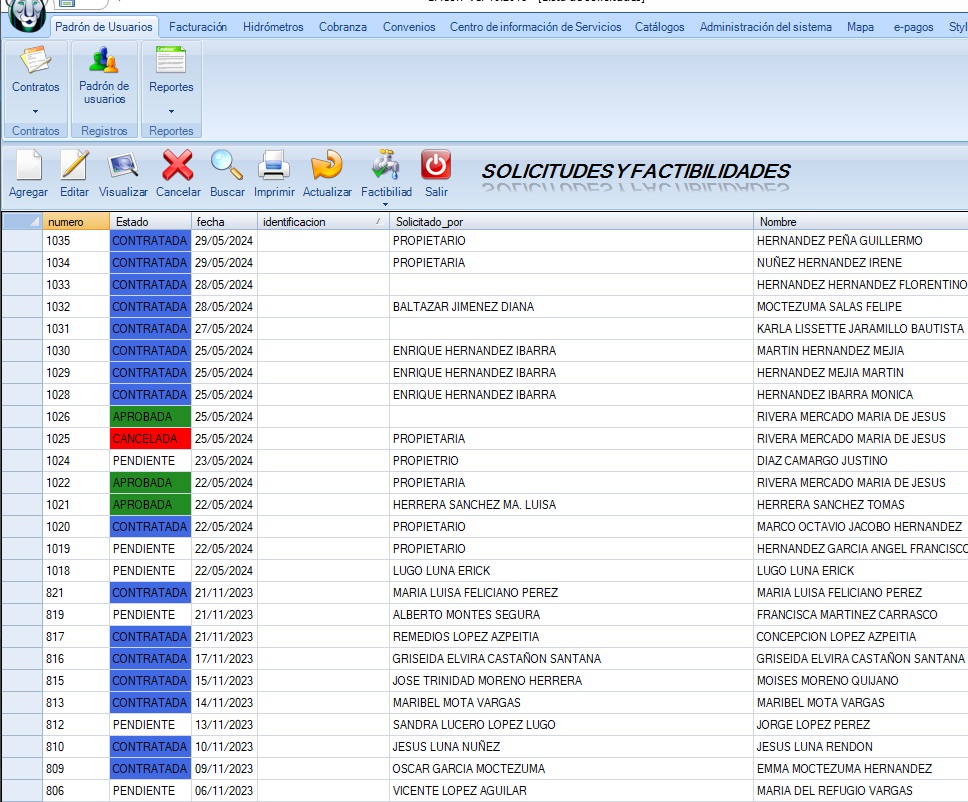Click the Imprimir printer icon
This screenshot has height=802, width=968.
[x=274, y=166]
